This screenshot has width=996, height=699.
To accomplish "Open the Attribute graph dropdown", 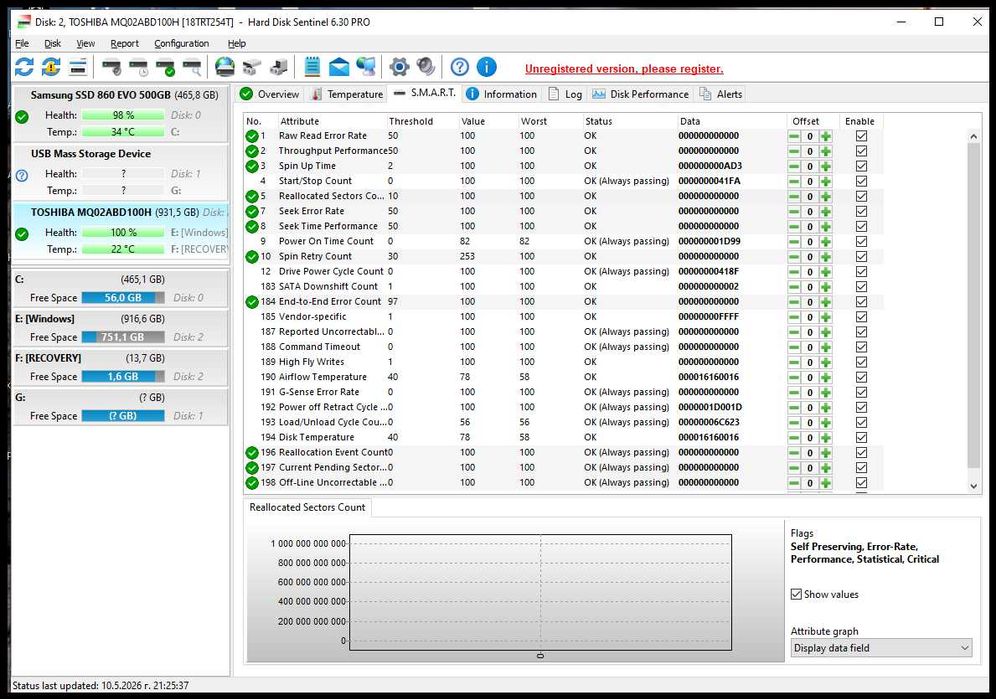I will 881,648.
